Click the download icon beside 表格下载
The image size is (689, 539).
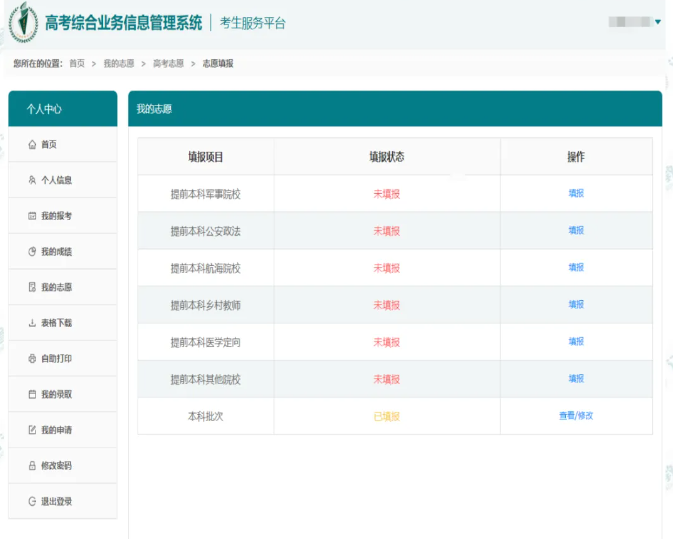[32, 323]
